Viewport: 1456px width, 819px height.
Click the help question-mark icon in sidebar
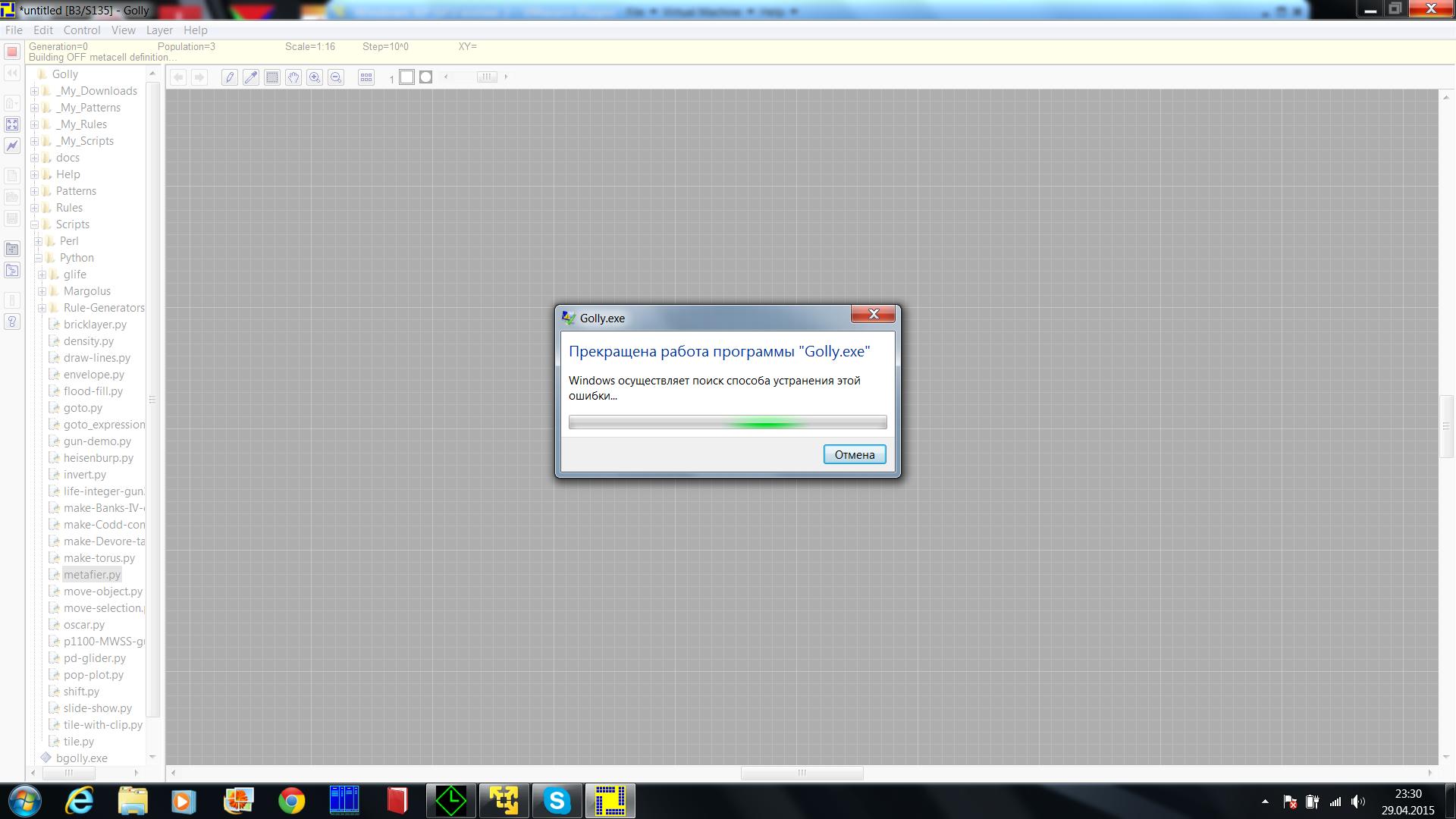pyautogui.click(x=11, y=322)
